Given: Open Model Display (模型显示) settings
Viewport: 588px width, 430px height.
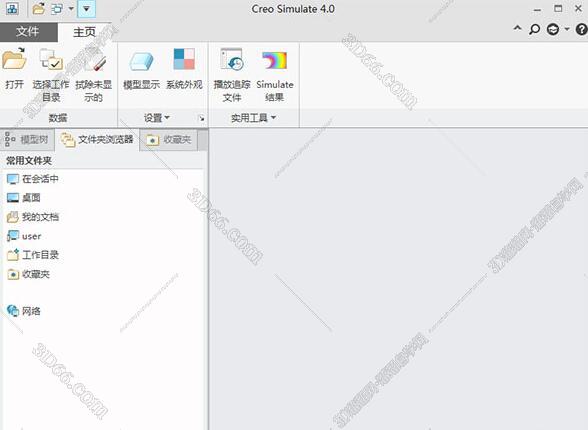Looking at the screenshot, I should coord(142,70).
